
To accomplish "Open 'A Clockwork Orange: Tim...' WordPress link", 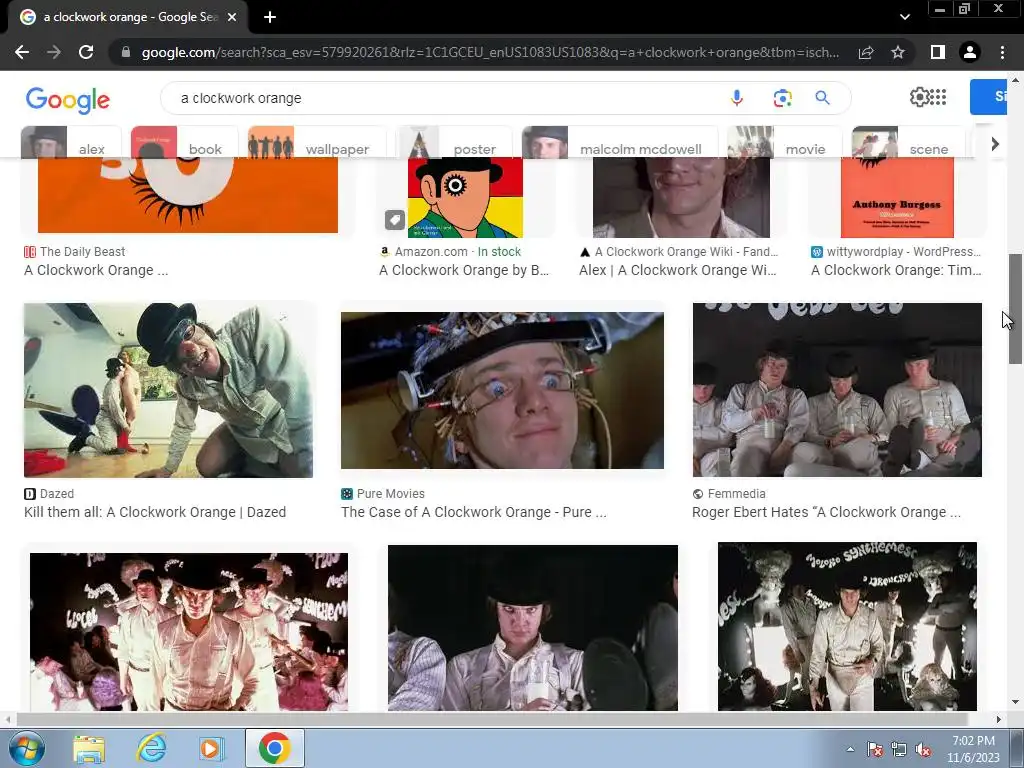I will click(896, 270).
